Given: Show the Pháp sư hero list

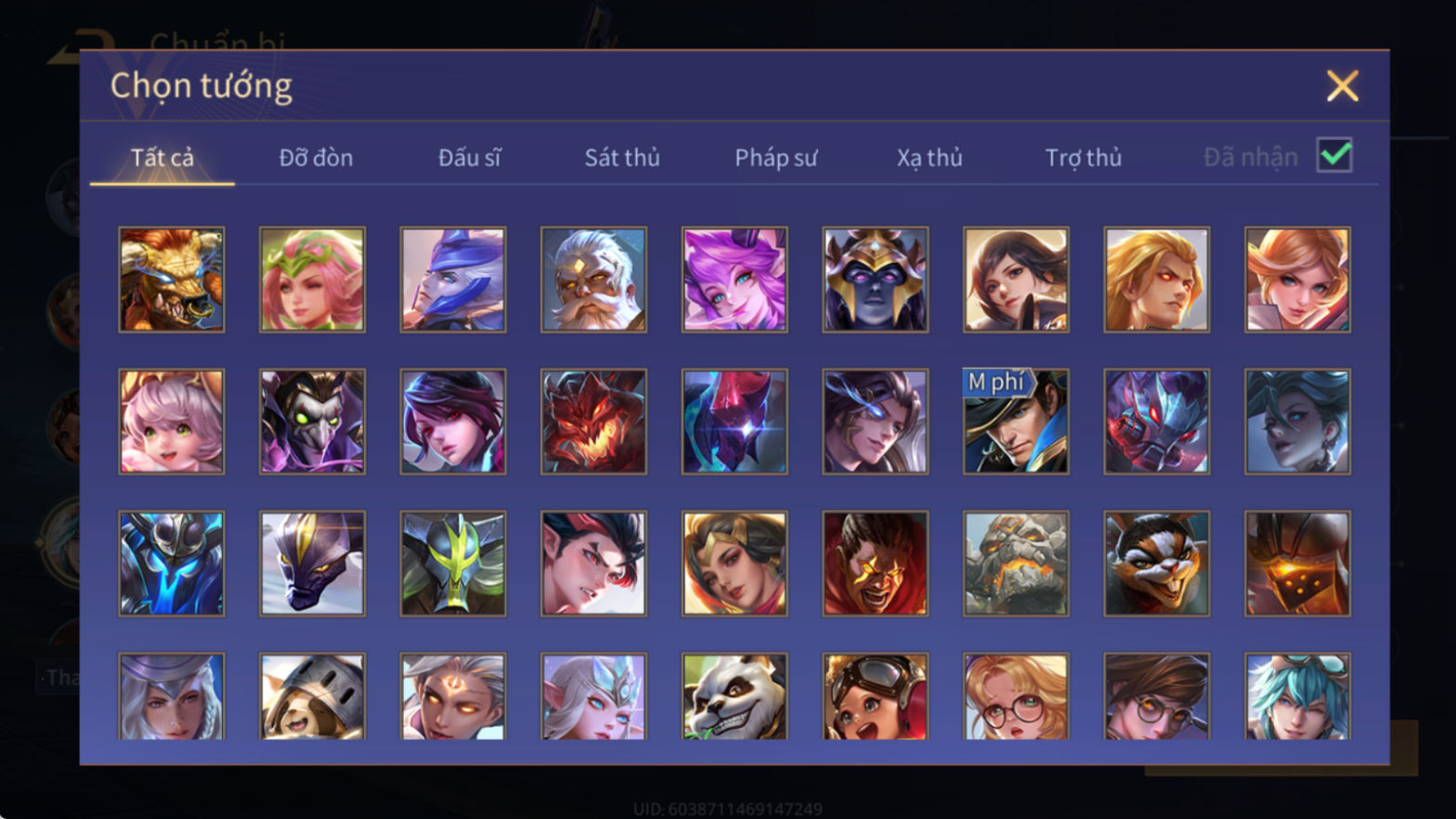Looking at the screenshot, I should coord(776,158).
